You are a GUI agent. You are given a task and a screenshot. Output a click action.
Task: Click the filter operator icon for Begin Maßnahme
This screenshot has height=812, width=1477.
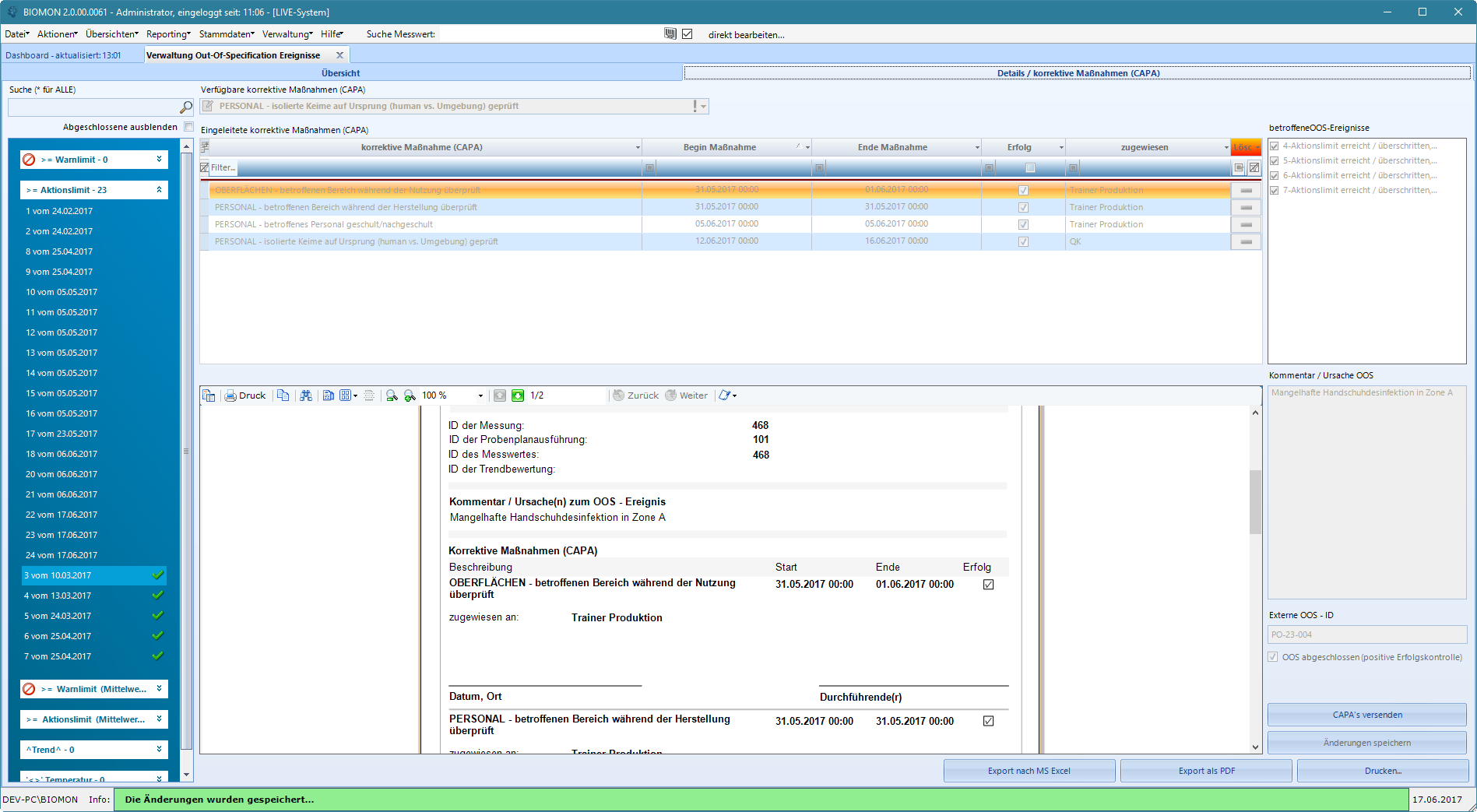coord(649,167)
